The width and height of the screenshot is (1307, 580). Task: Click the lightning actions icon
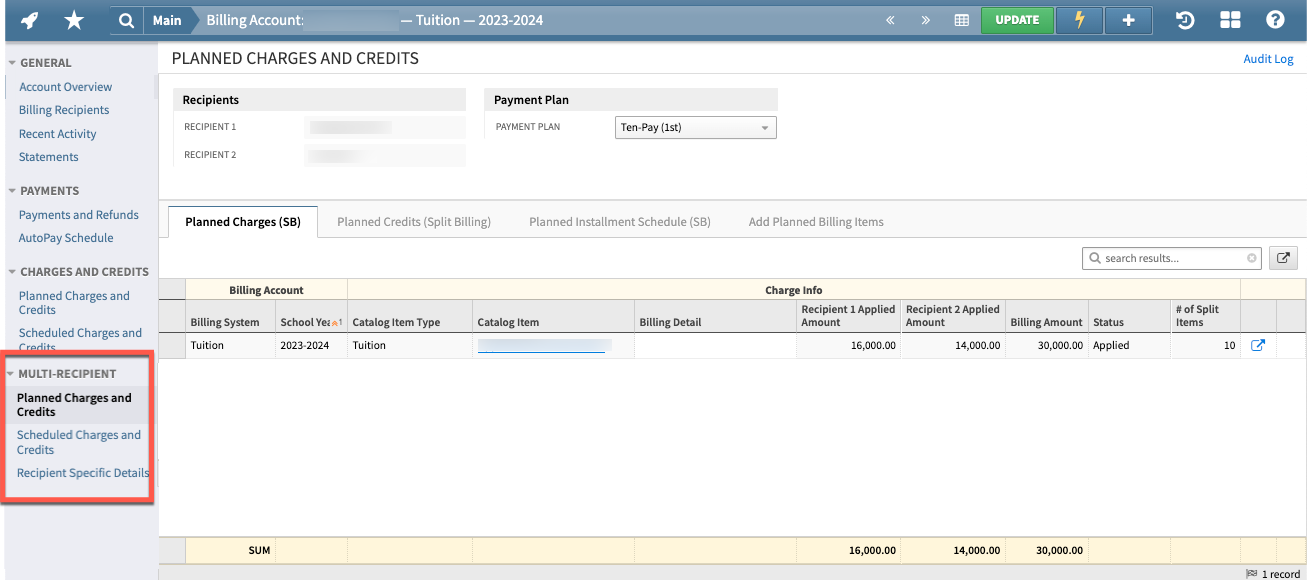click(1078, 20)
